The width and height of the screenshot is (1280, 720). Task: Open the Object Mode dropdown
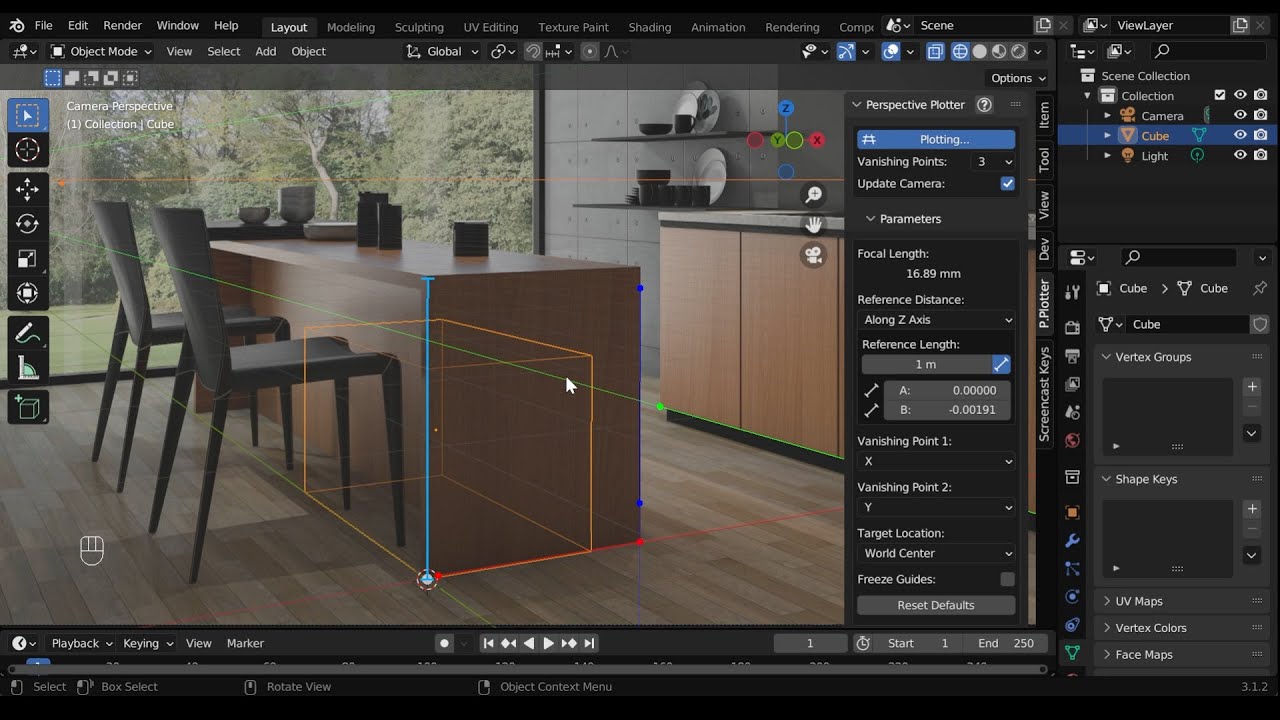pos(101,51)
